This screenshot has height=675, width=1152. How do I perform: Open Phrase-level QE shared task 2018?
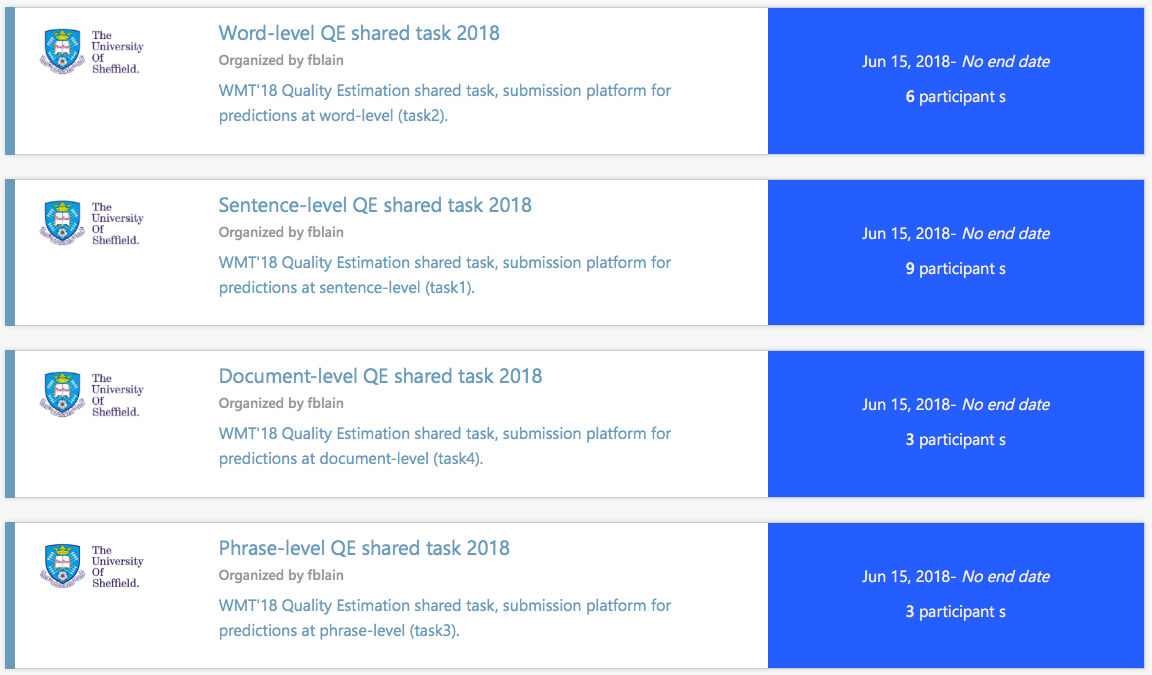(x=364, y=548)
